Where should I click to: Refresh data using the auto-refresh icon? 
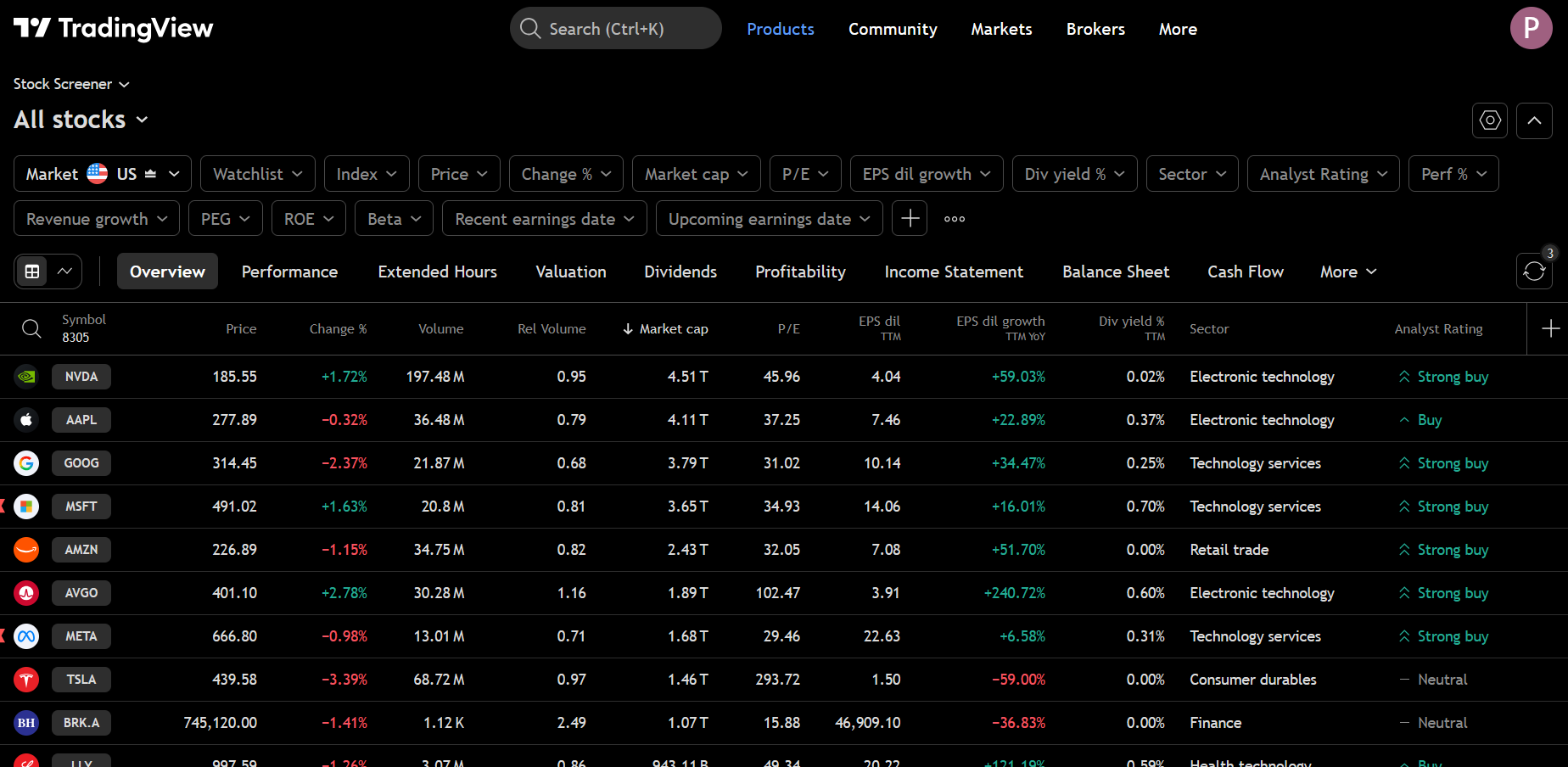click(1534, 271)
